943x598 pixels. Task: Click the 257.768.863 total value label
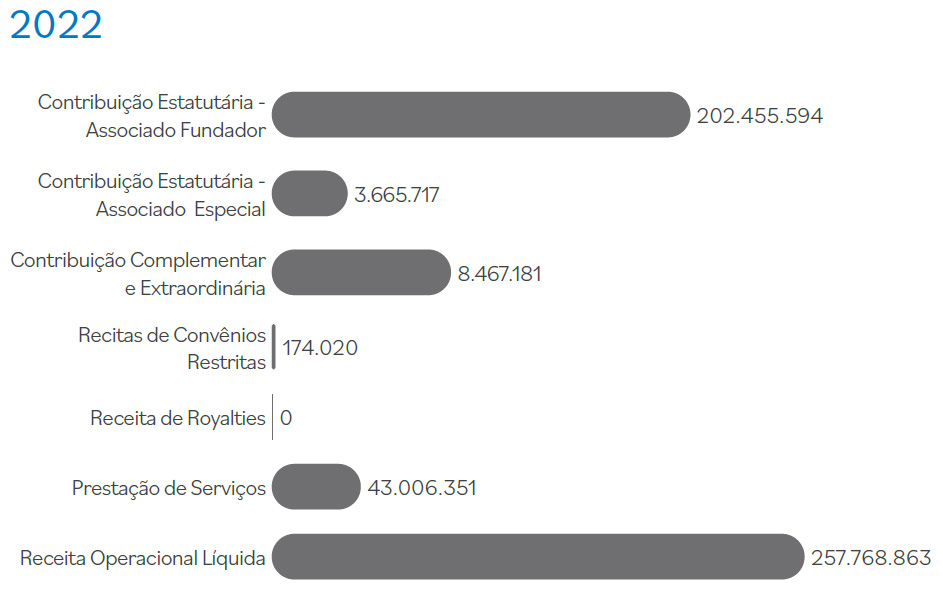(x=871, y=557)
